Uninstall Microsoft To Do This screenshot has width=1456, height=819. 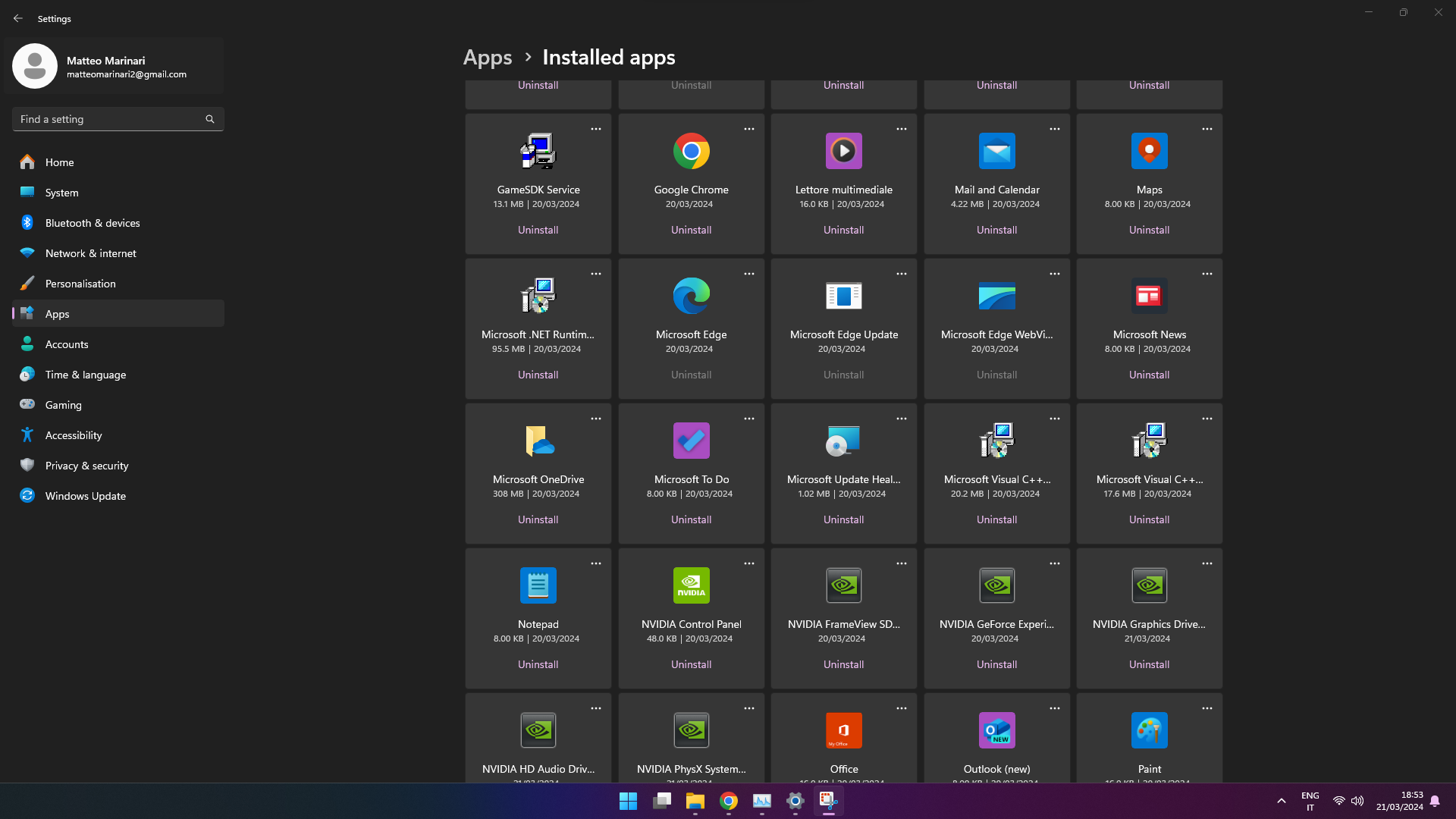coord(691,519)
